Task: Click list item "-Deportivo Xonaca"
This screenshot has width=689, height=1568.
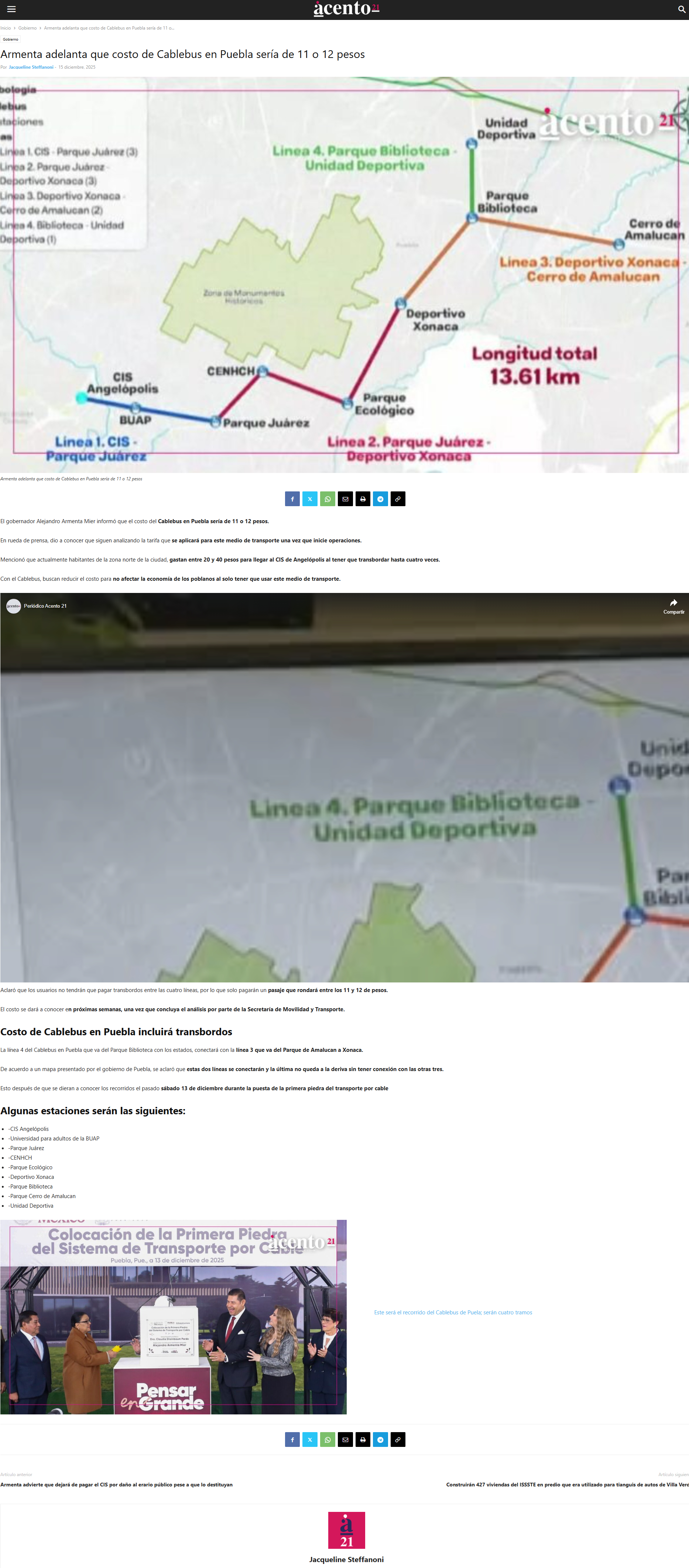Action: click(31, 1177)
